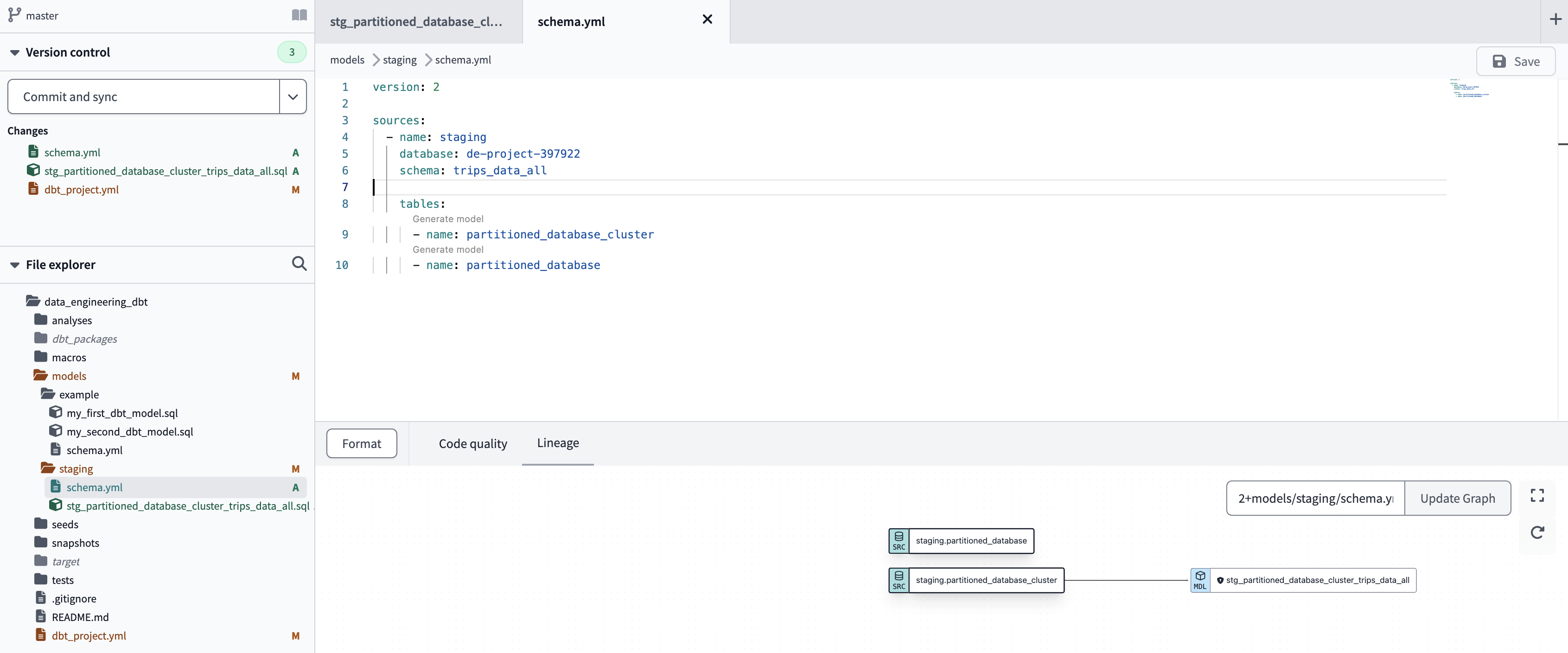Click the master branch name
The image size is (1568, 653).
42,16
